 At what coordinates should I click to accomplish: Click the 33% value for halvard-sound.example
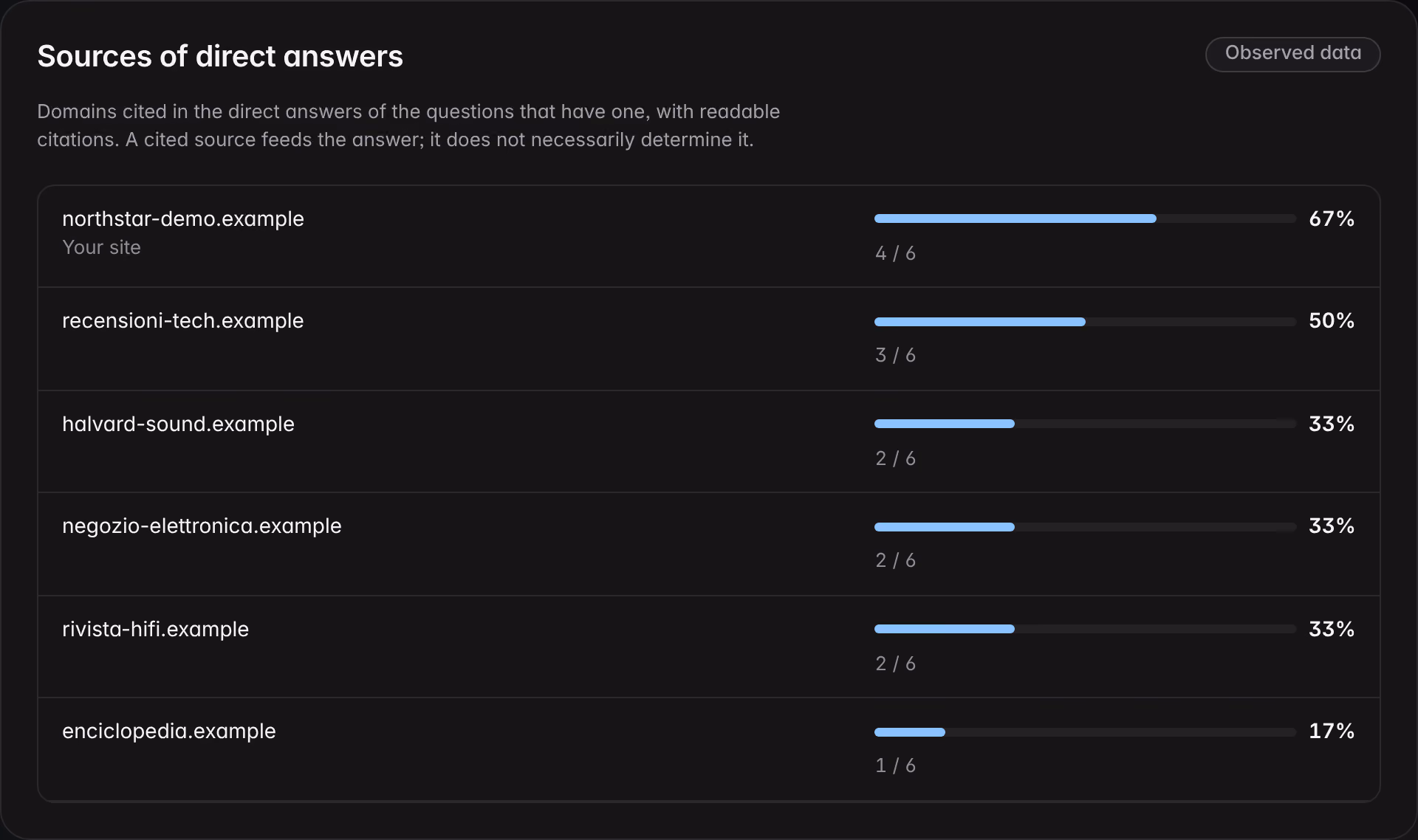(x=1332, y=424)
